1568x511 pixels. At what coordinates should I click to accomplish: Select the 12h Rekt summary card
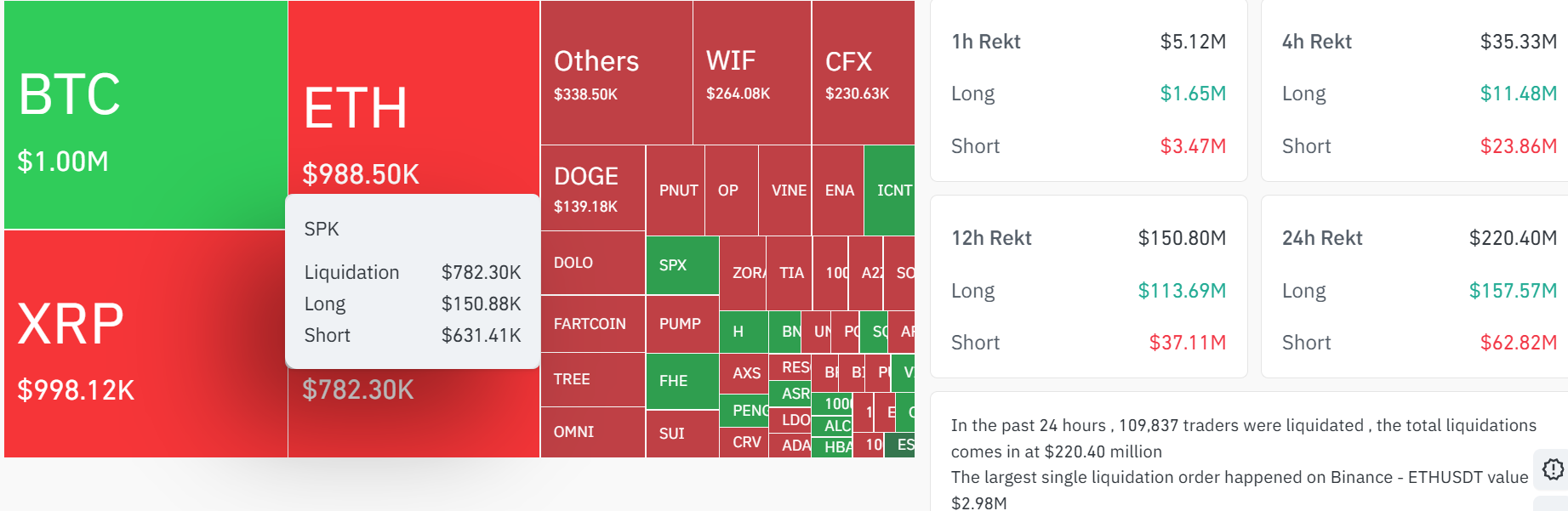1089,287
